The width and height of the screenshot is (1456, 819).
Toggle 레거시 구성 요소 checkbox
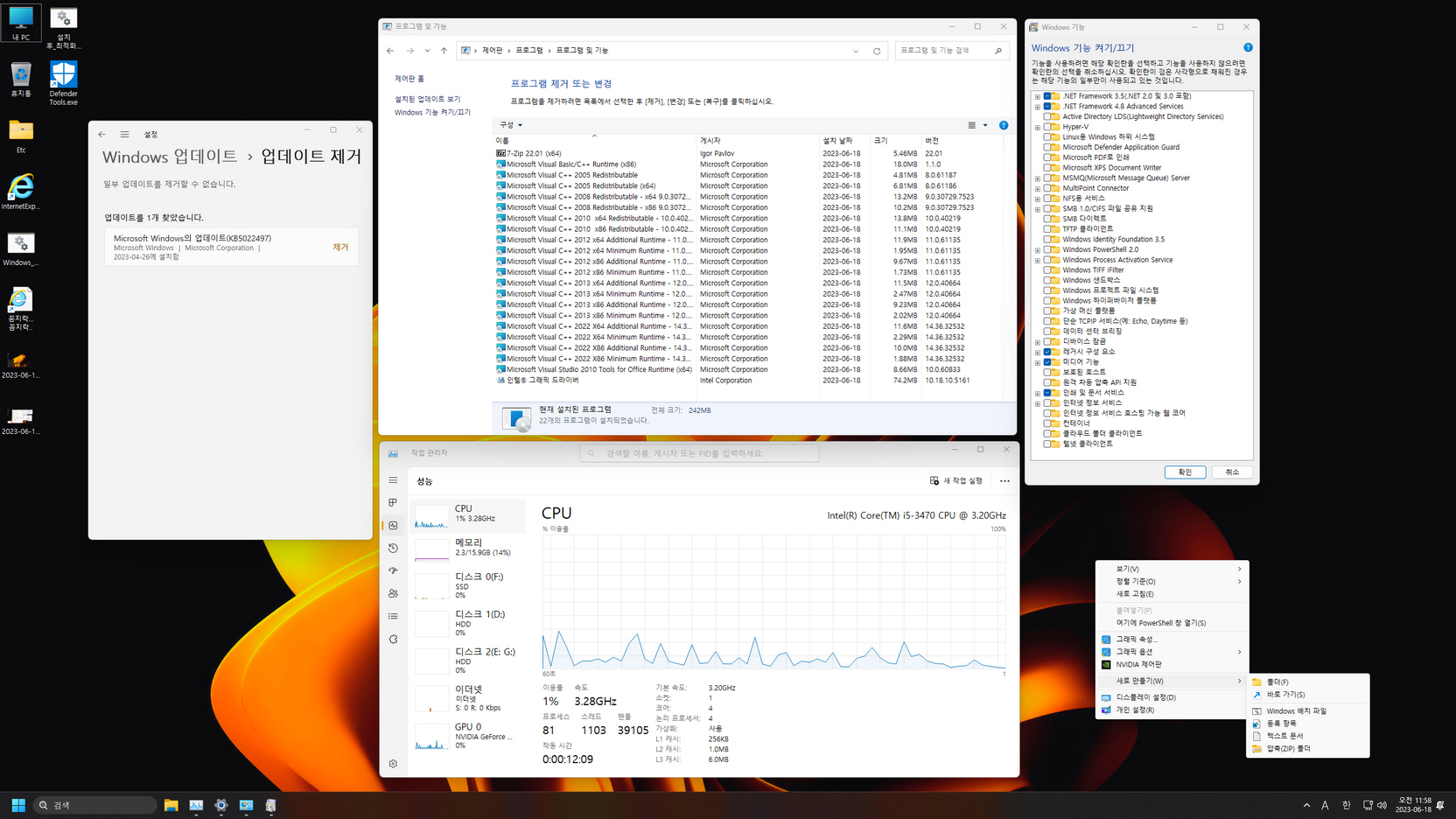pos(1047,352)
